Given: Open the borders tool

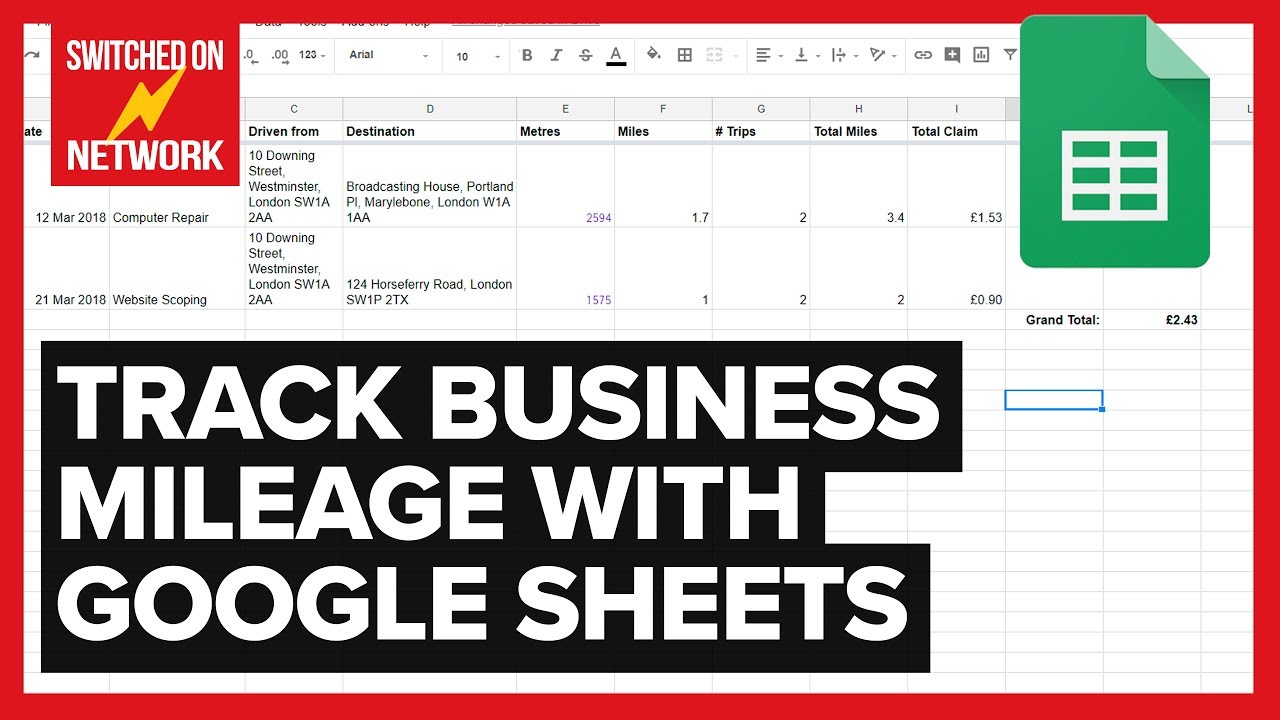Looking at the screenshot, I should pyautogui.click(x=685, y=55).
